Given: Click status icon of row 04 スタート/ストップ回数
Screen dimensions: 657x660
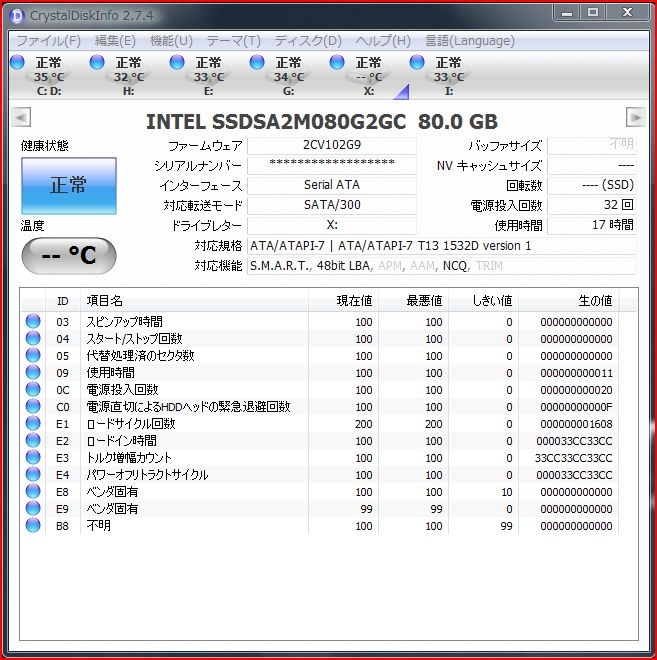Looking at the screenshot, I should pyautogui.click(x=33, y=338).
